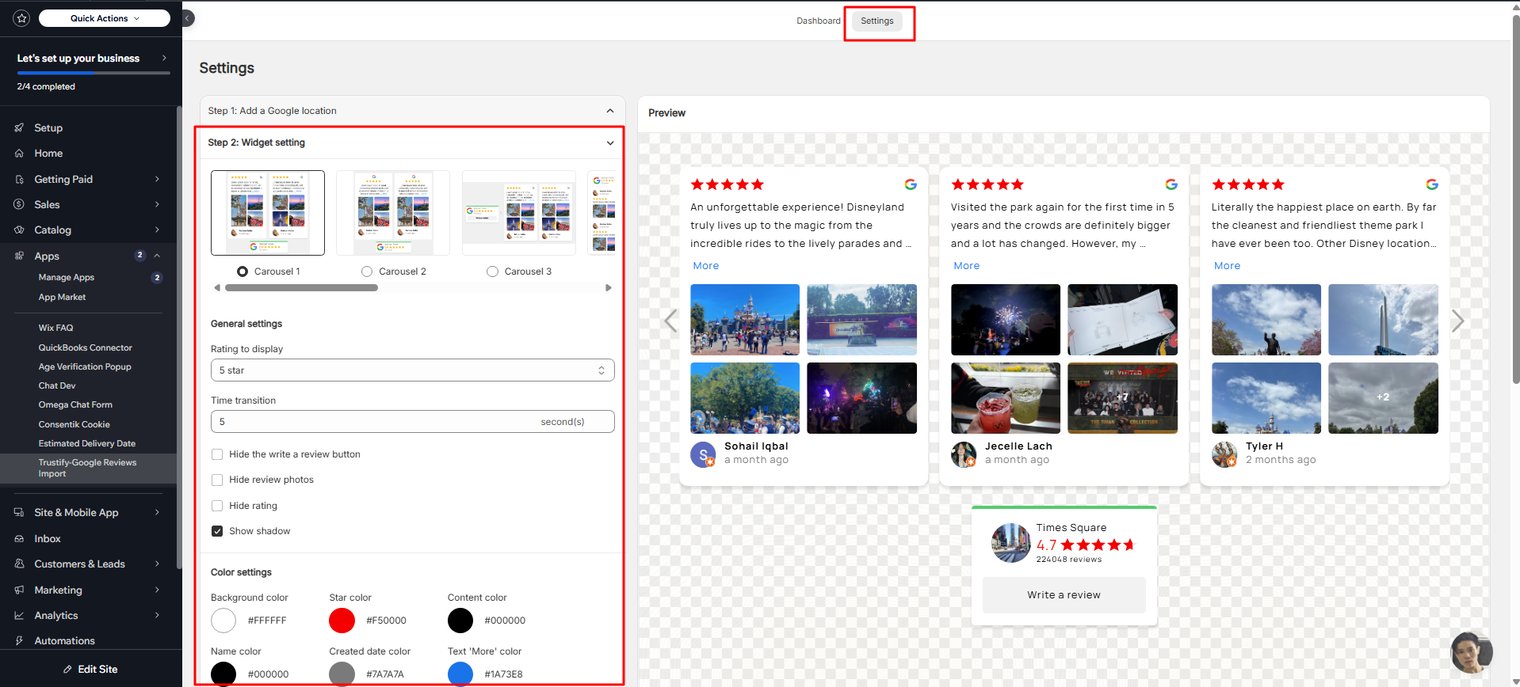Click More on Sohail Iqbal's review

coord(706,266)
